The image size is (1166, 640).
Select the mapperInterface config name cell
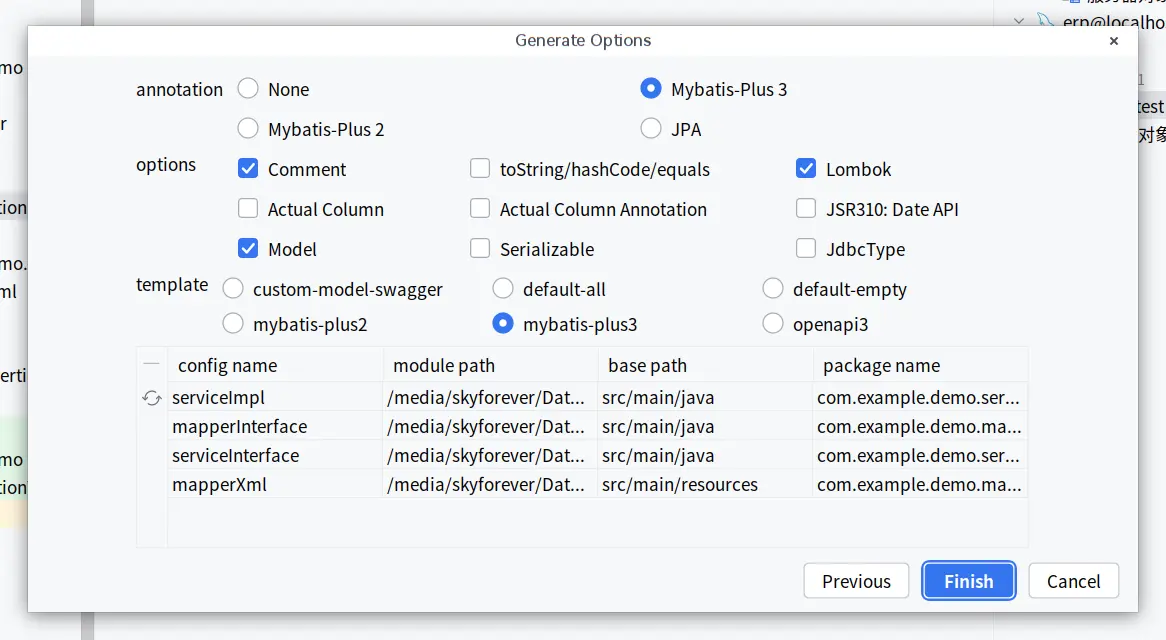275,427
